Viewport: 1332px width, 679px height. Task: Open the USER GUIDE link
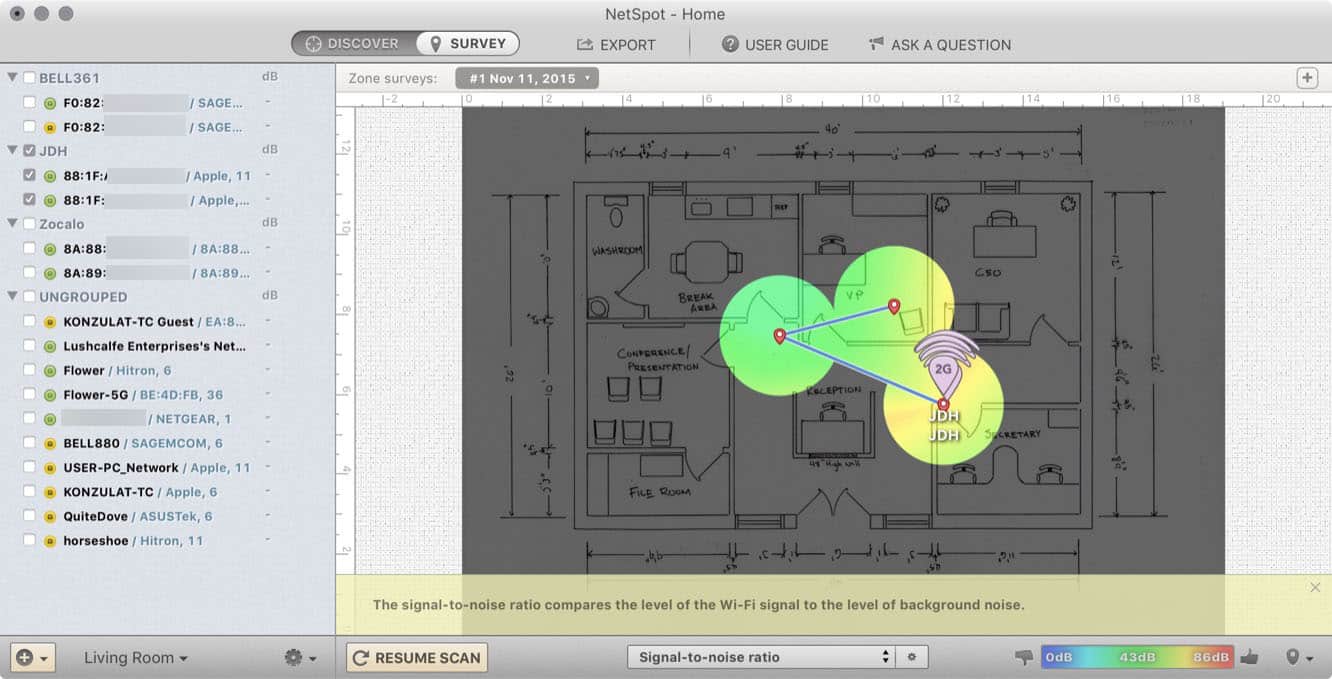[x=775, y=45]
